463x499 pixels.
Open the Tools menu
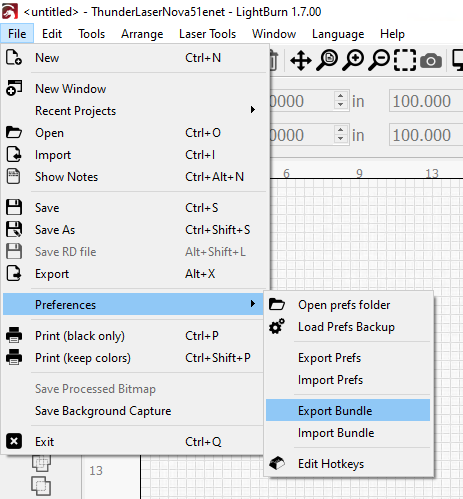tap(92, 34)
